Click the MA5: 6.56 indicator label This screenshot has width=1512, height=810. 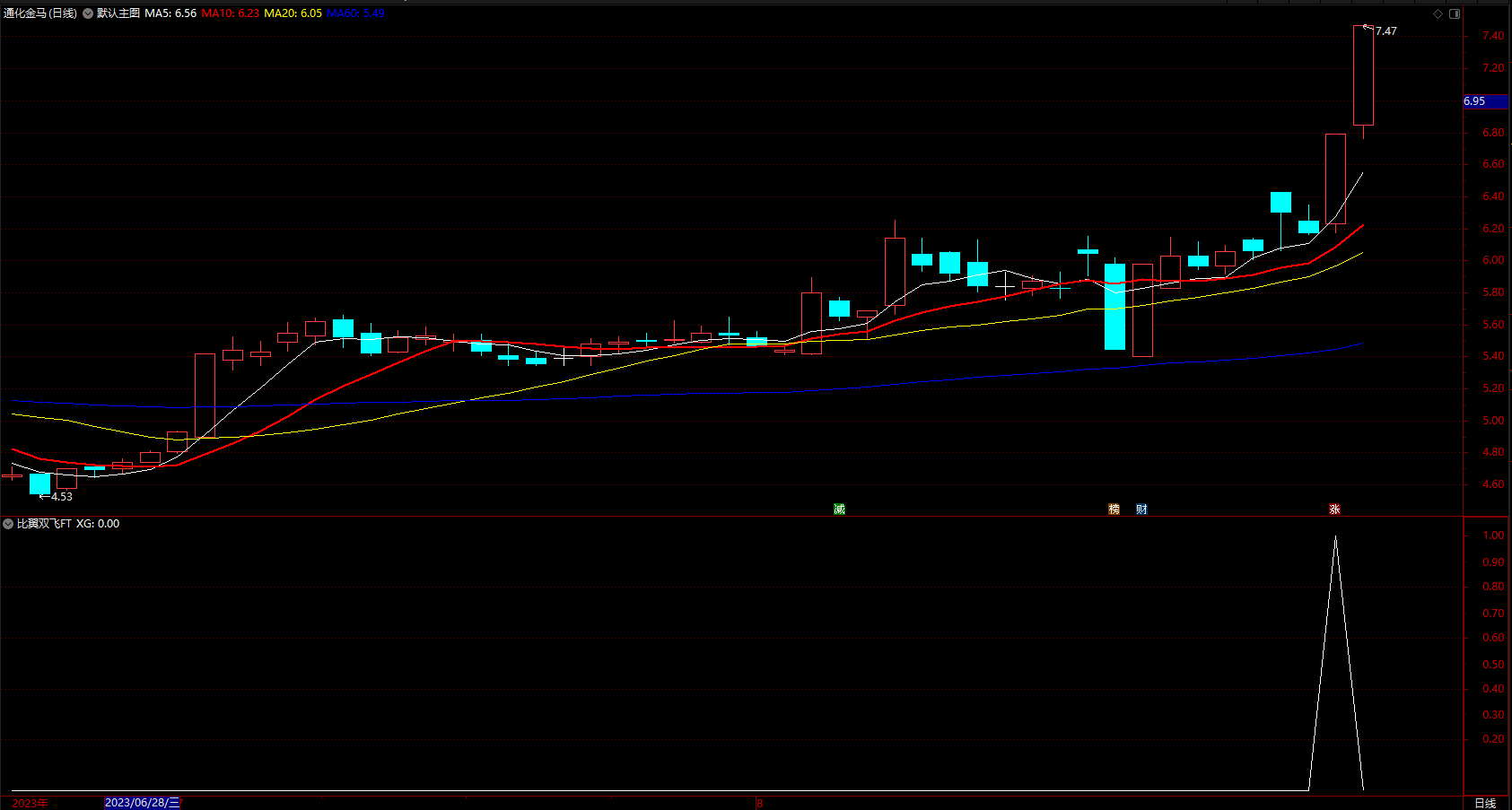[170, 13]
